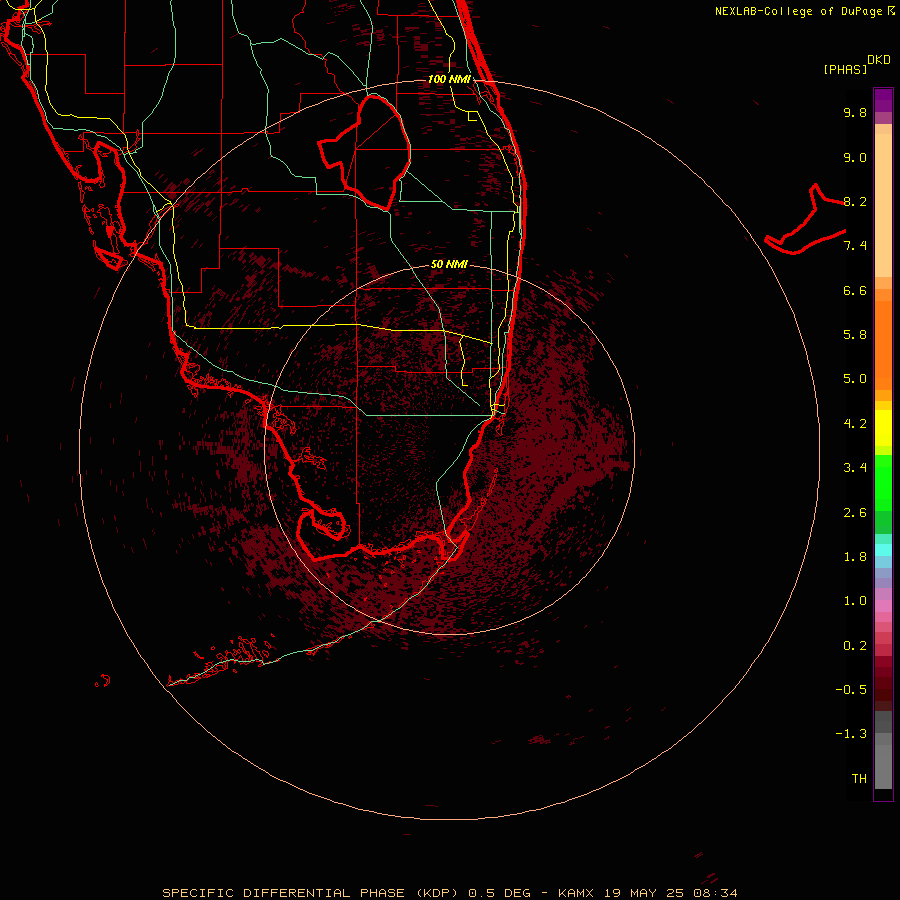Click the Lake Okeechobee outline on the map

pyautogui.click(x=364, y=153)
